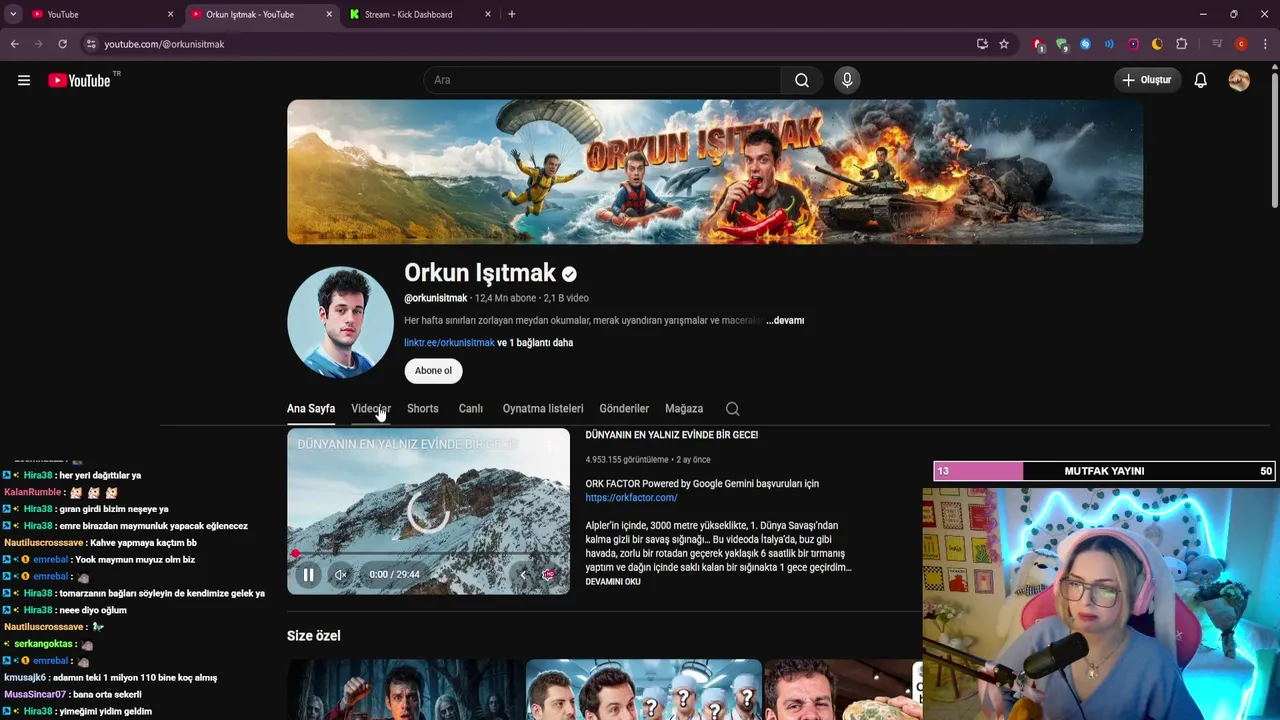
Task: Open the Videolar channel tab
Action: point(370,408)
